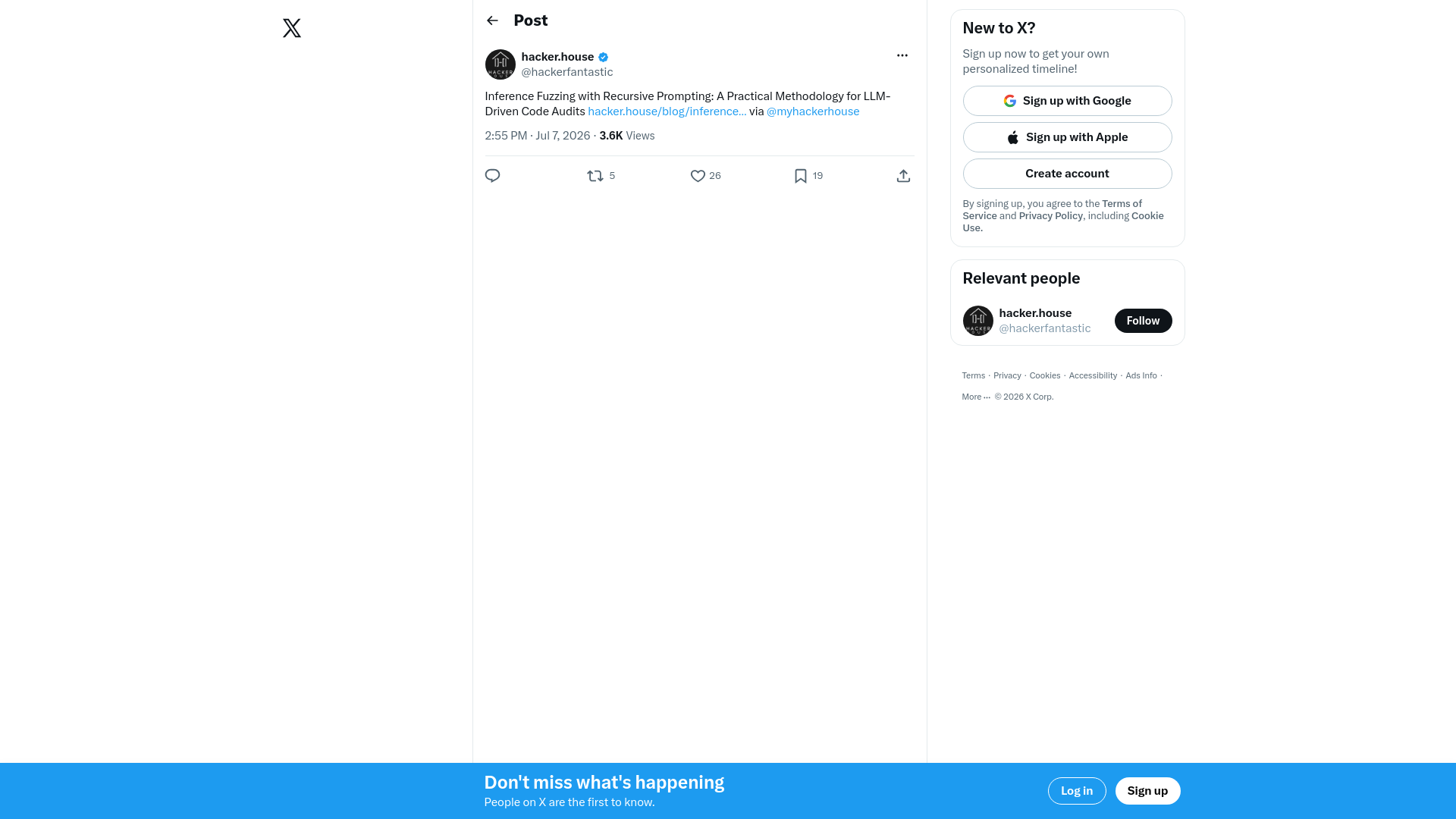The image size is (1456, 819).
Task: Expand the footer More options
Action: coord(976,397)
